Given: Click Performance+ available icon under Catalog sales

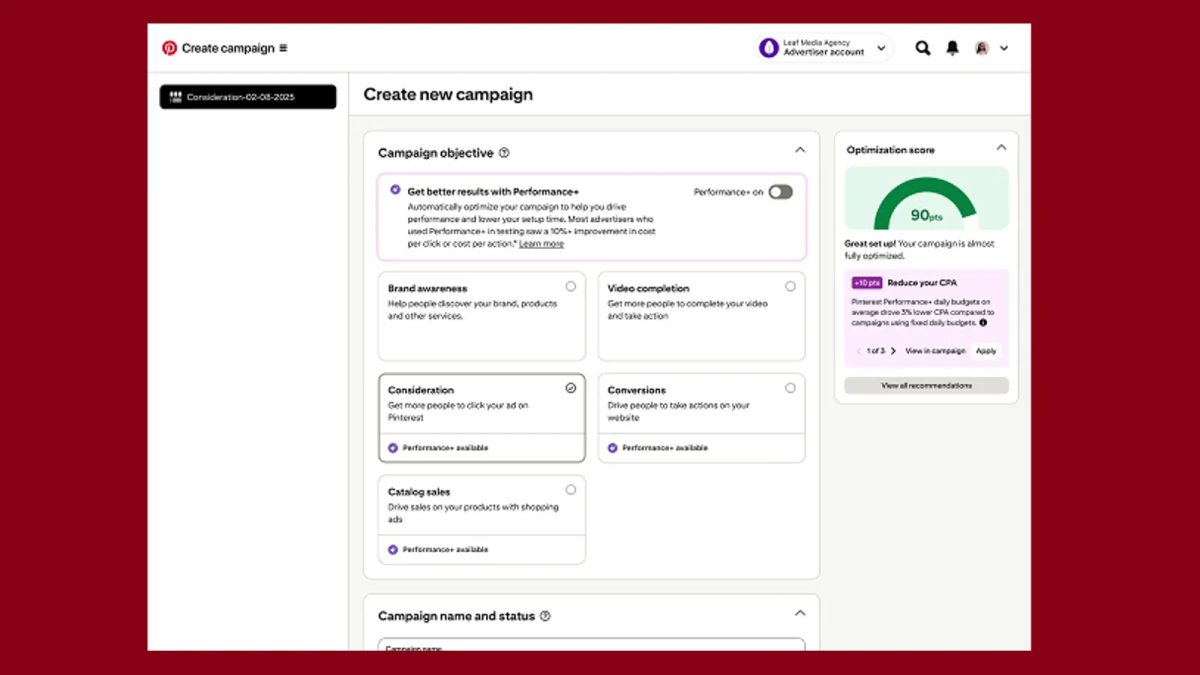Looking at the screenshot, I should (393, 550).
